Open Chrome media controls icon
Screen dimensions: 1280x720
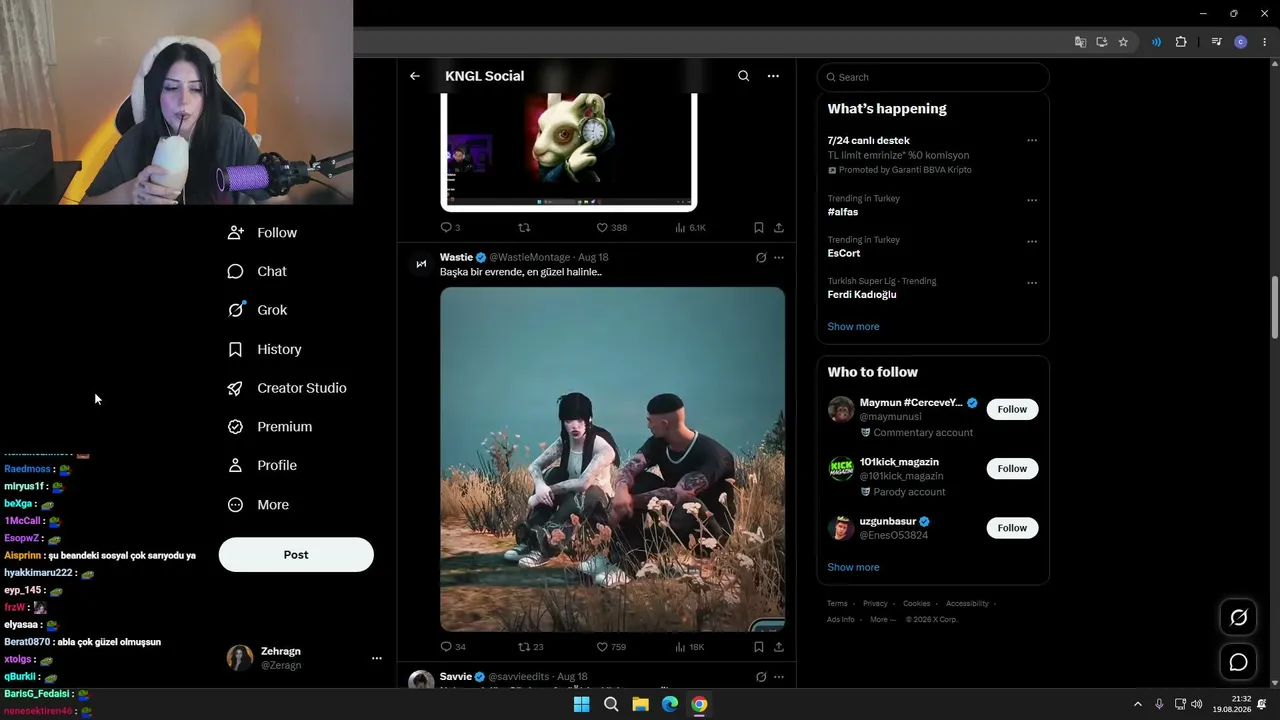pos(1216,42)
